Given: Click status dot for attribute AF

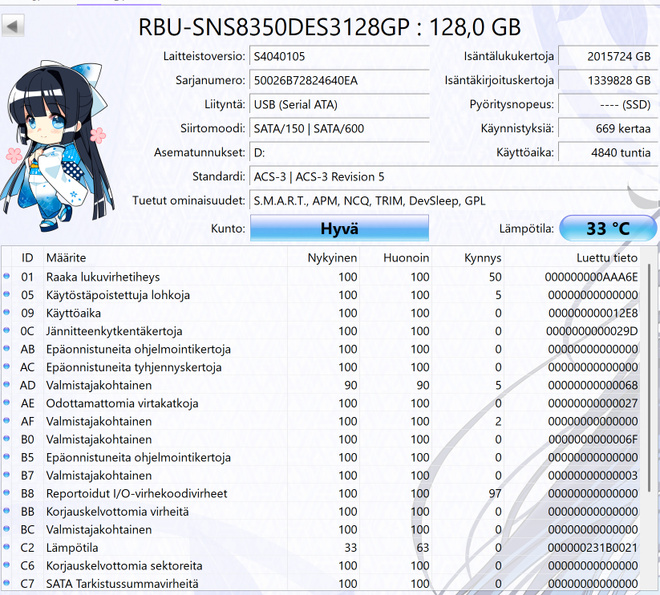Looking at the screenshot, I should [x=6, y=420].
